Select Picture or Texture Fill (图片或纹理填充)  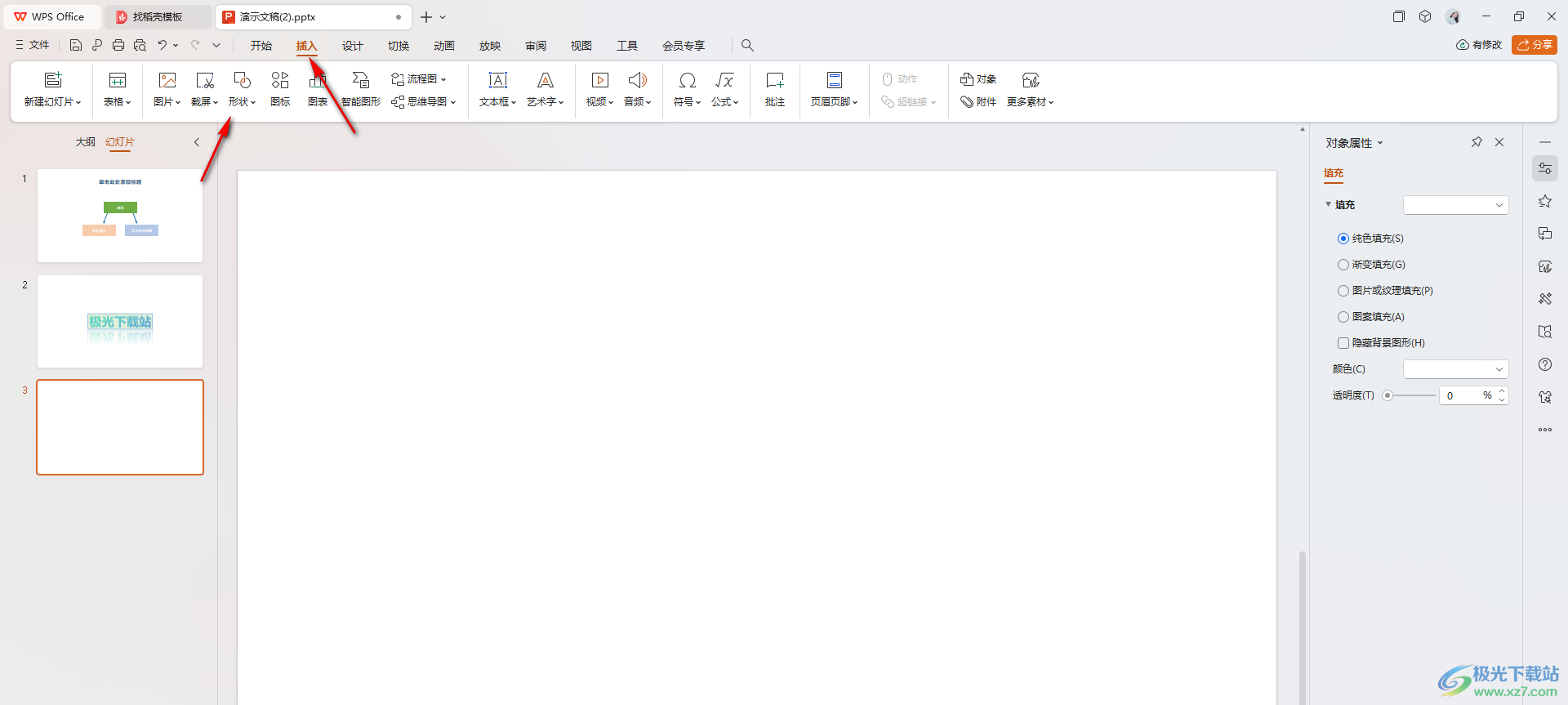[1343, 291]
